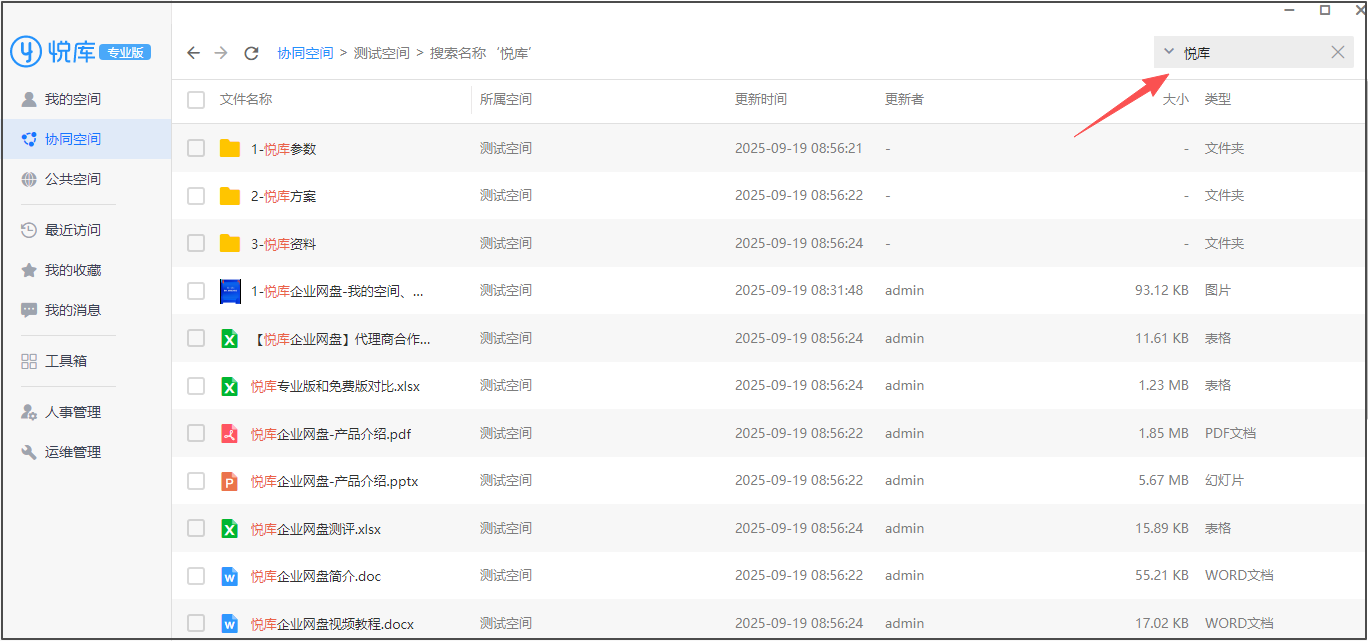The image size is (1368, 641).
Task: Check the box for 1-悦库企业网盘-我的空间 image
Action: pyautogui.click(x=196, y=291)
